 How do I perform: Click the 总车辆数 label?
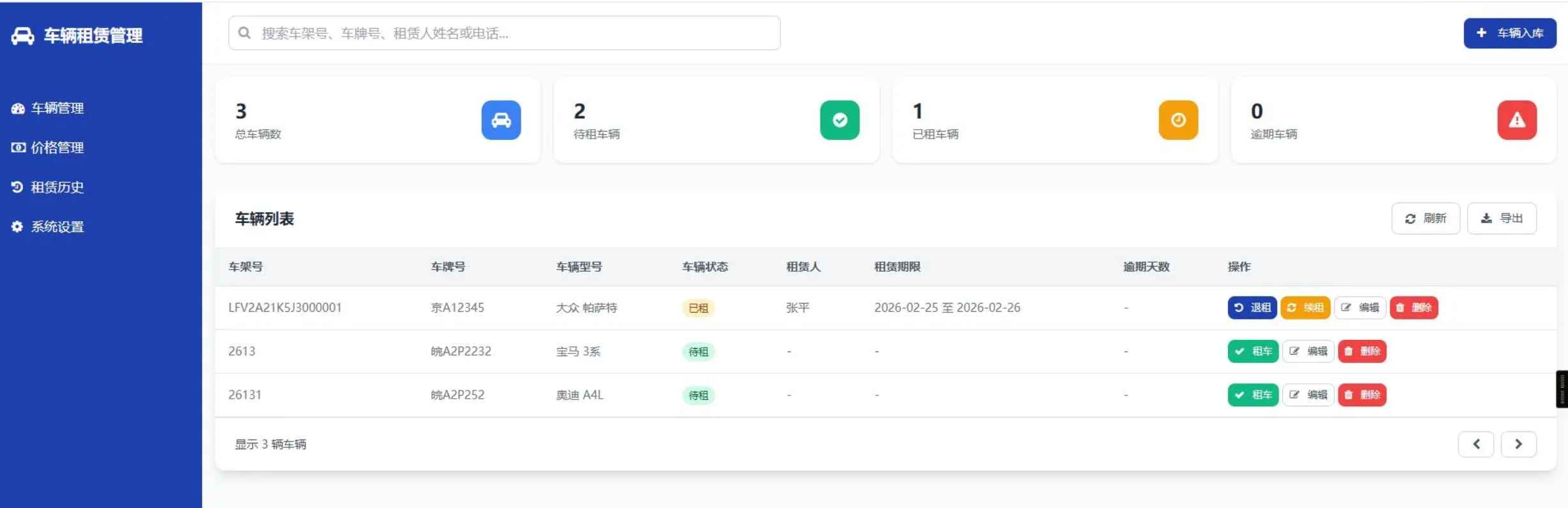pos(258,134)
